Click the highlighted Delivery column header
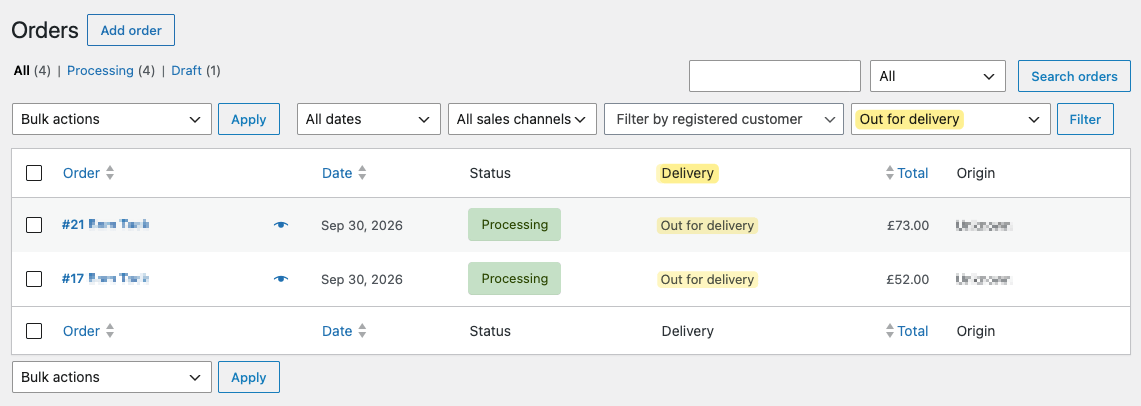 click(x=688, y=173)
